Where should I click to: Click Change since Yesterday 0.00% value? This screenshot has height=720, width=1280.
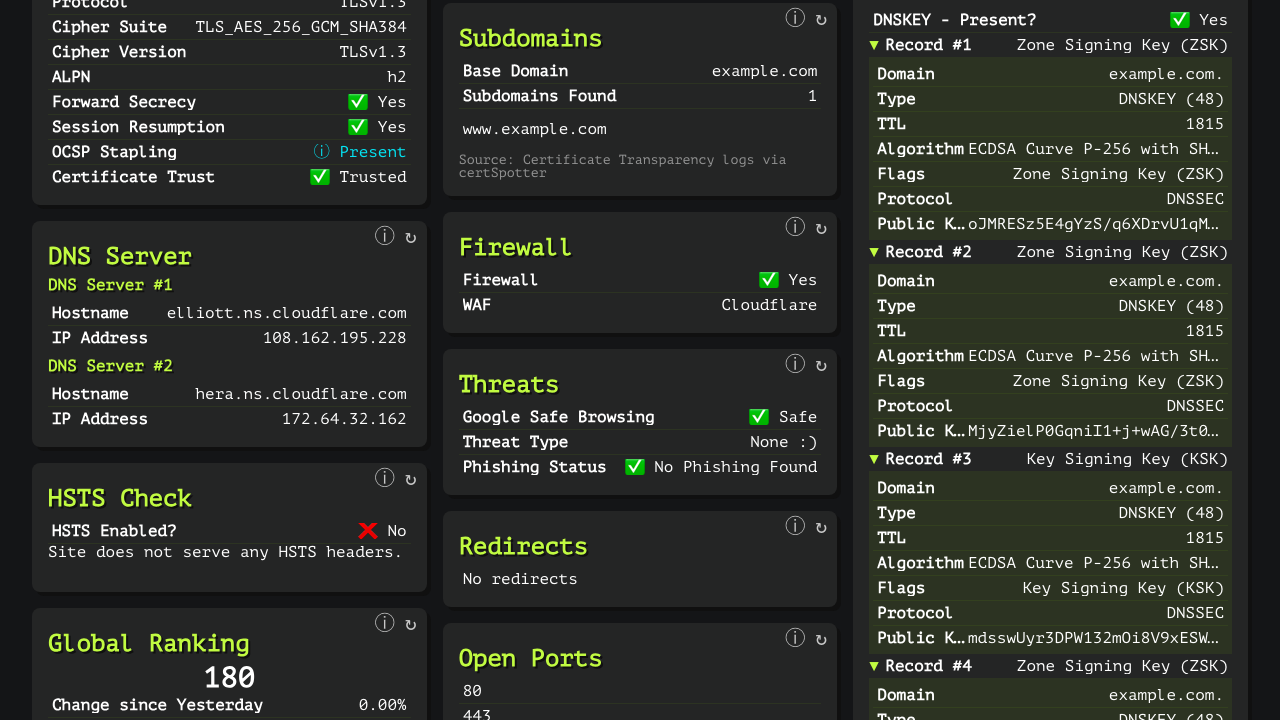click(383, 705)
